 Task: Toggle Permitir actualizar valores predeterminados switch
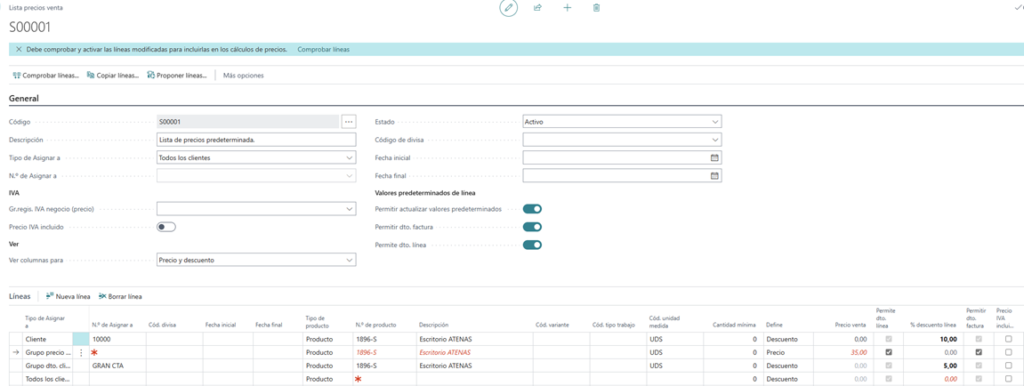click(533, 209)
